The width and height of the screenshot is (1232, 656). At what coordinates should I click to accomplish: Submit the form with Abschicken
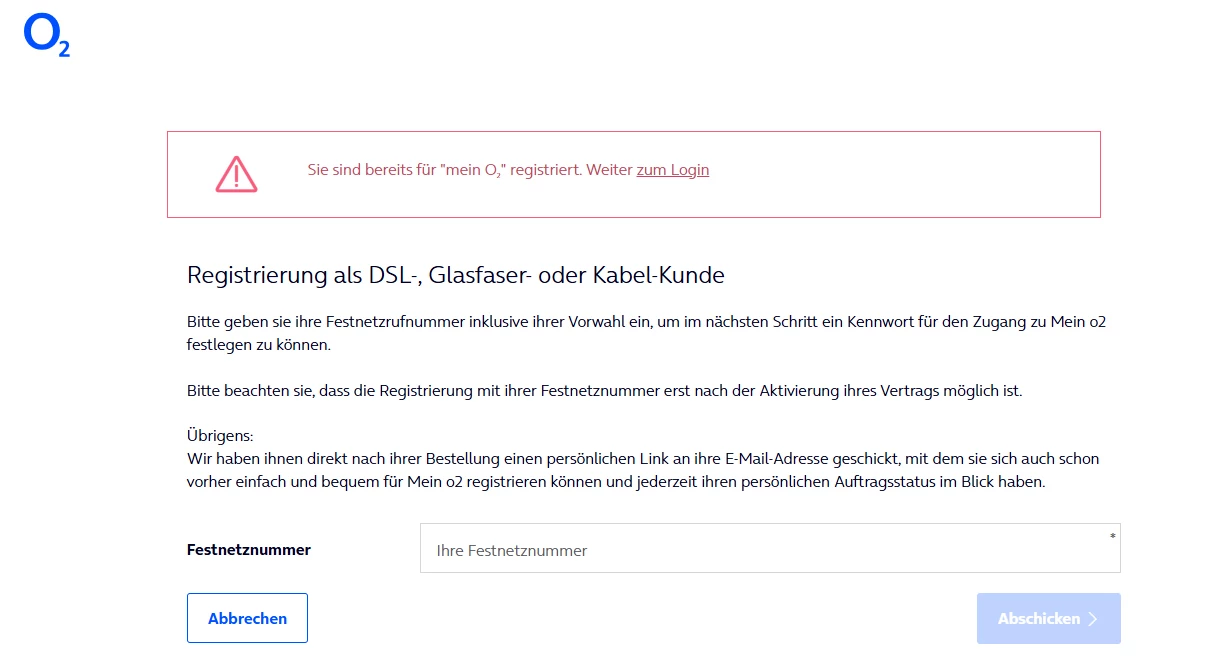[x=1048, y=618]
